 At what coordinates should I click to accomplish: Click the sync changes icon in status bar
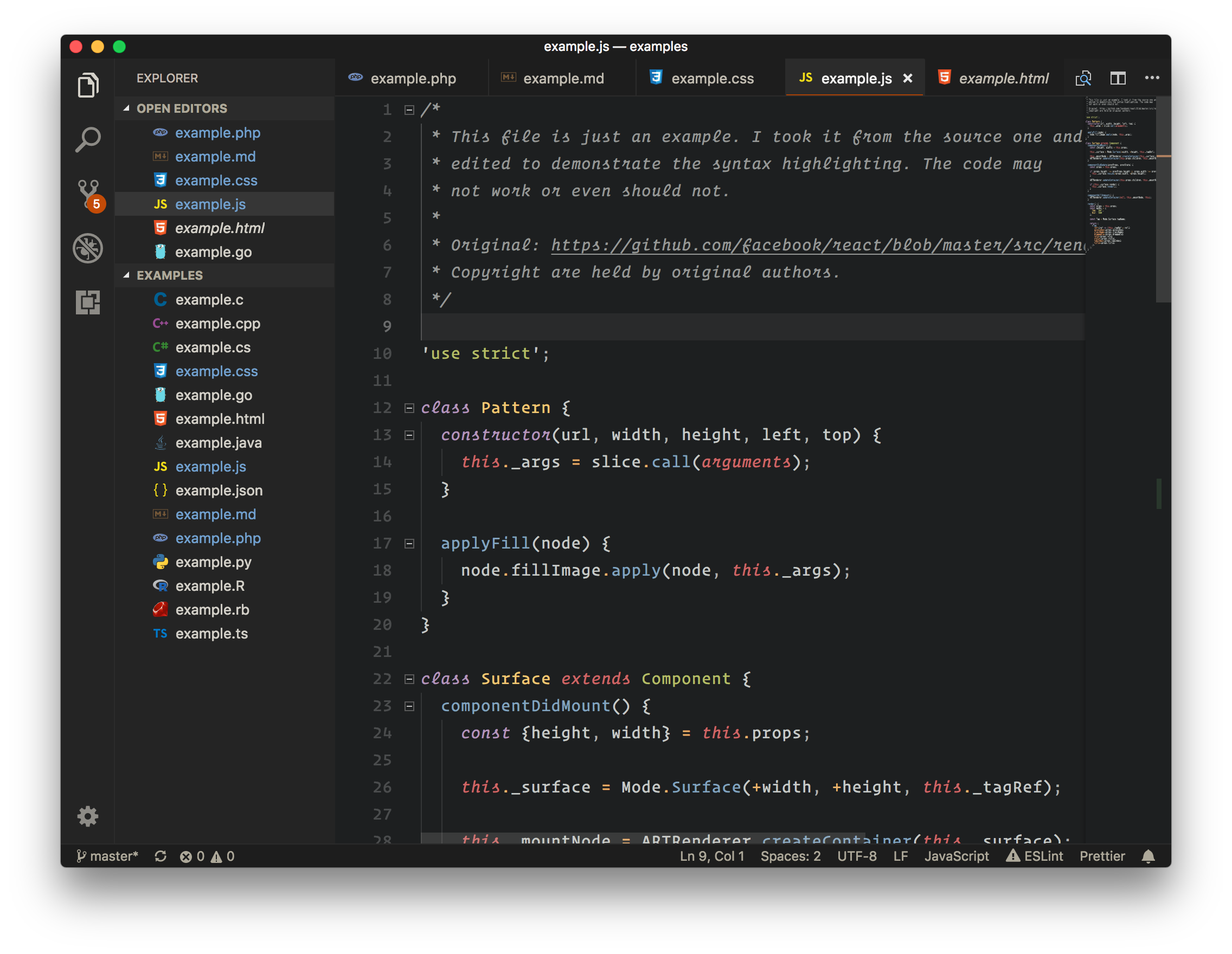click(161, 856)
